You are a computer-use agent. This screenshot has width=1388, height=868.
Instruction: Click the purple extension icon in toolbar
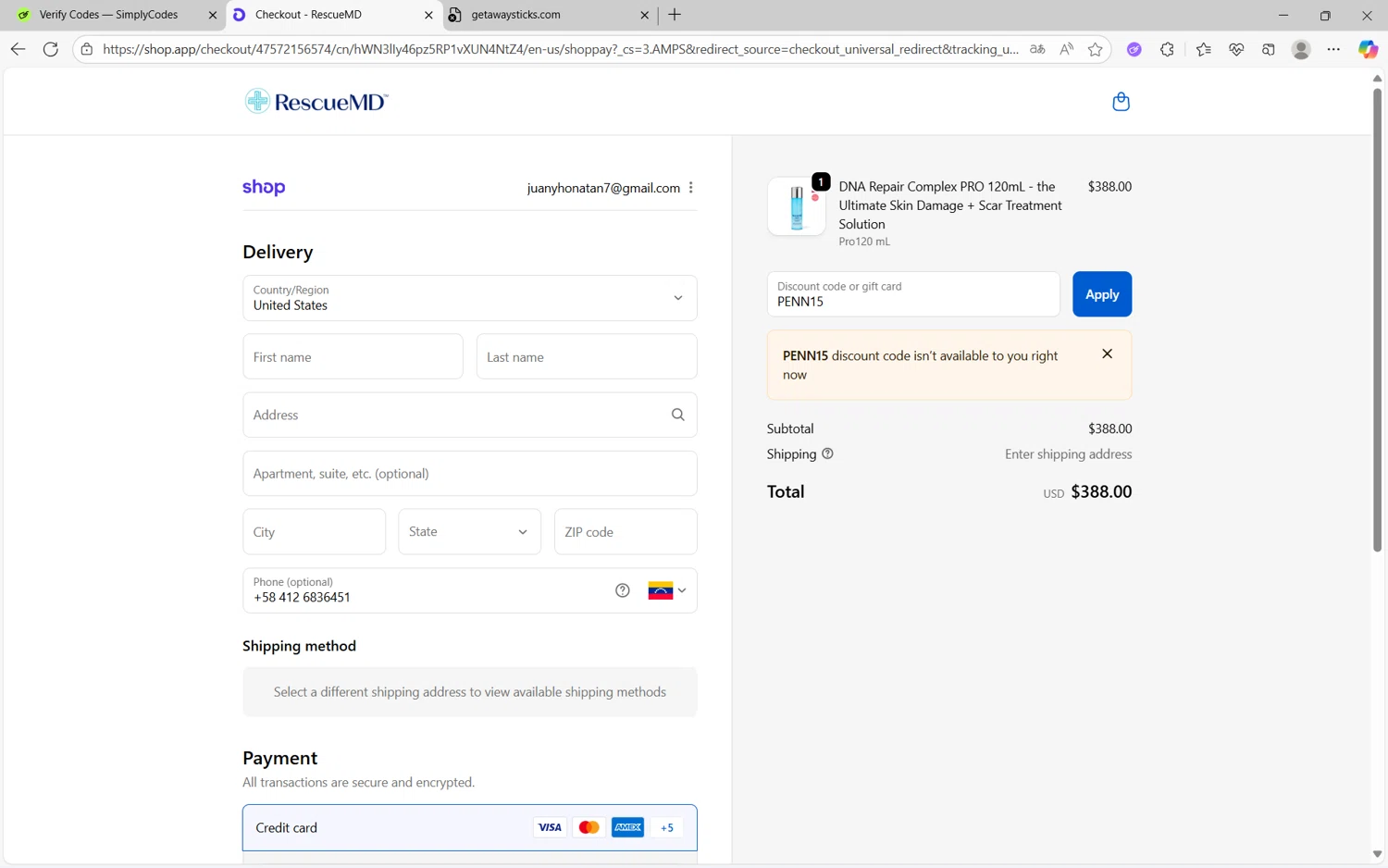point(1134,49)
